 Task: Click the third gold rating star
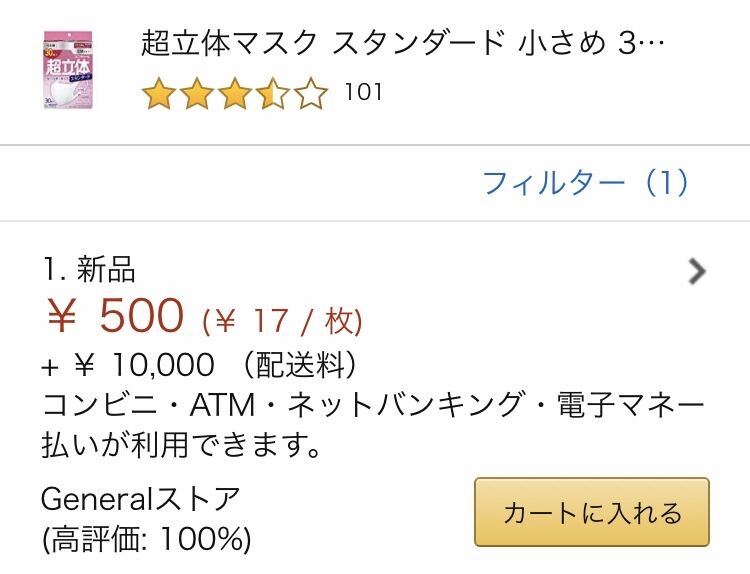[x=235, y=95]
